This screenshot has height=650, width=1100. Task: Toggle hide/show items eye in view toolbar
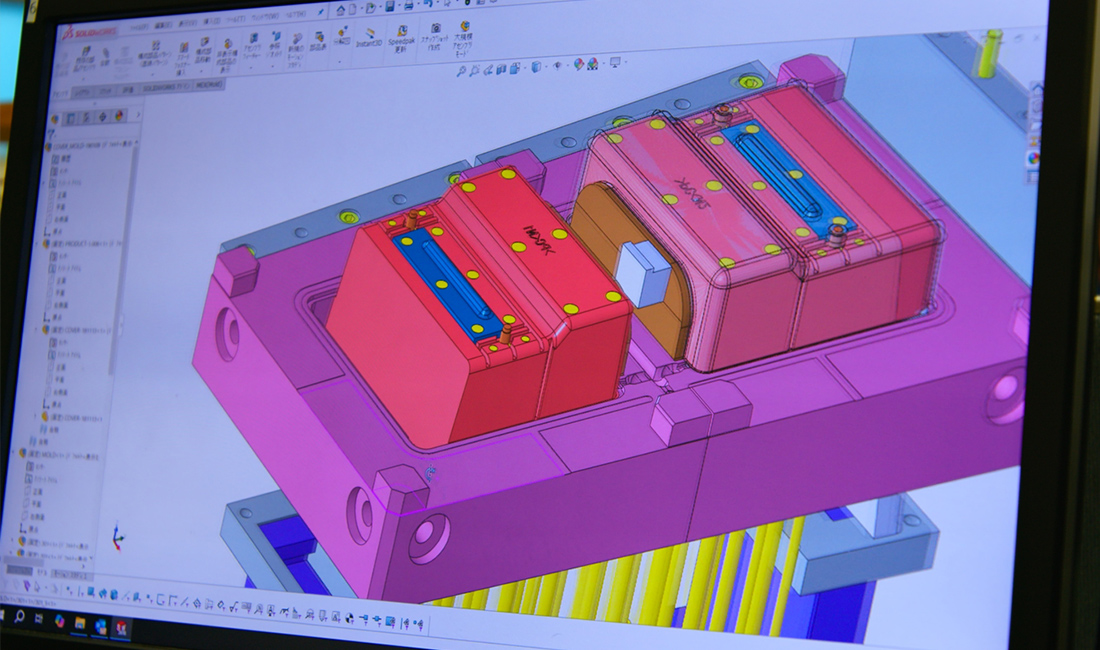click(x=558, y=65)
